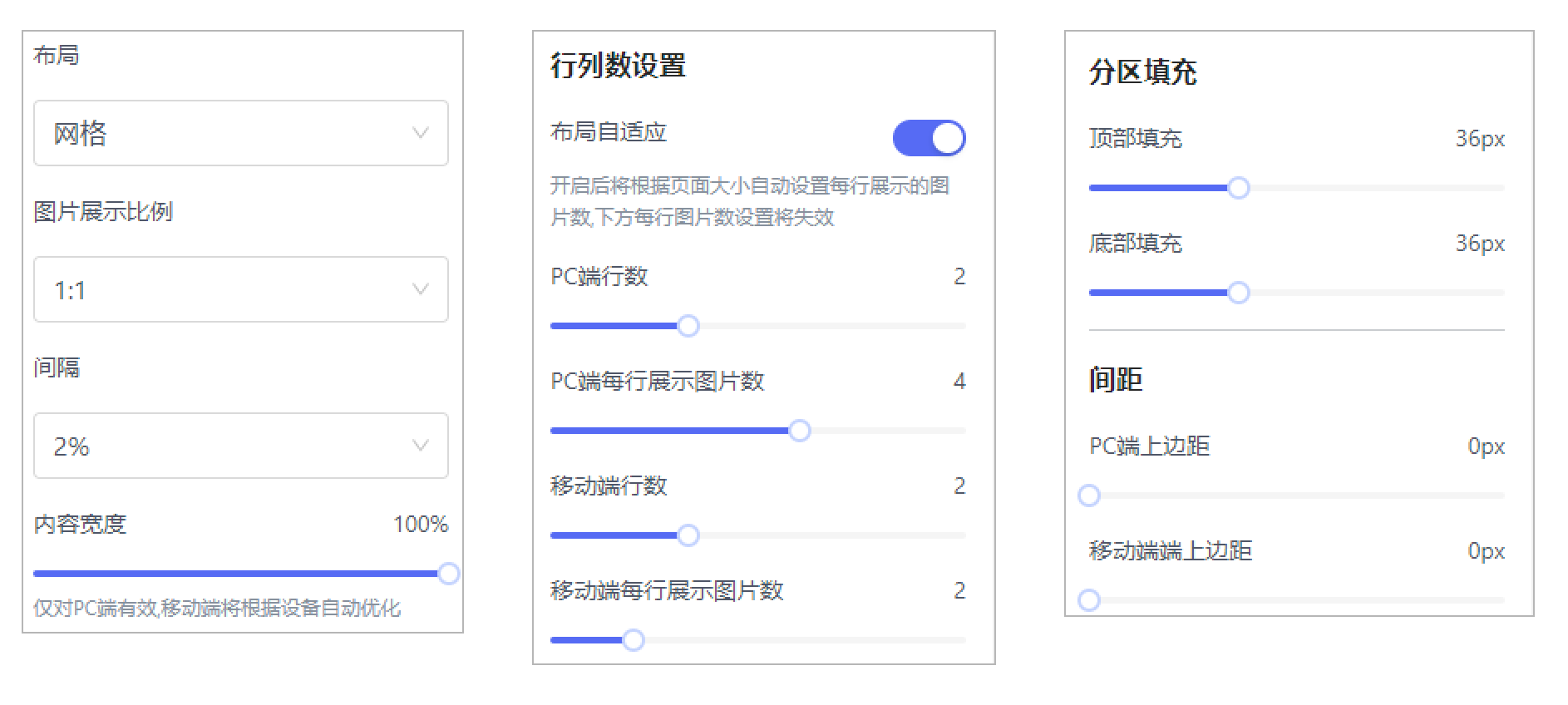Click the chevron arrow in the 网格 dropdown
Viewport: 1568px width, 705px height.
(421, 133)
